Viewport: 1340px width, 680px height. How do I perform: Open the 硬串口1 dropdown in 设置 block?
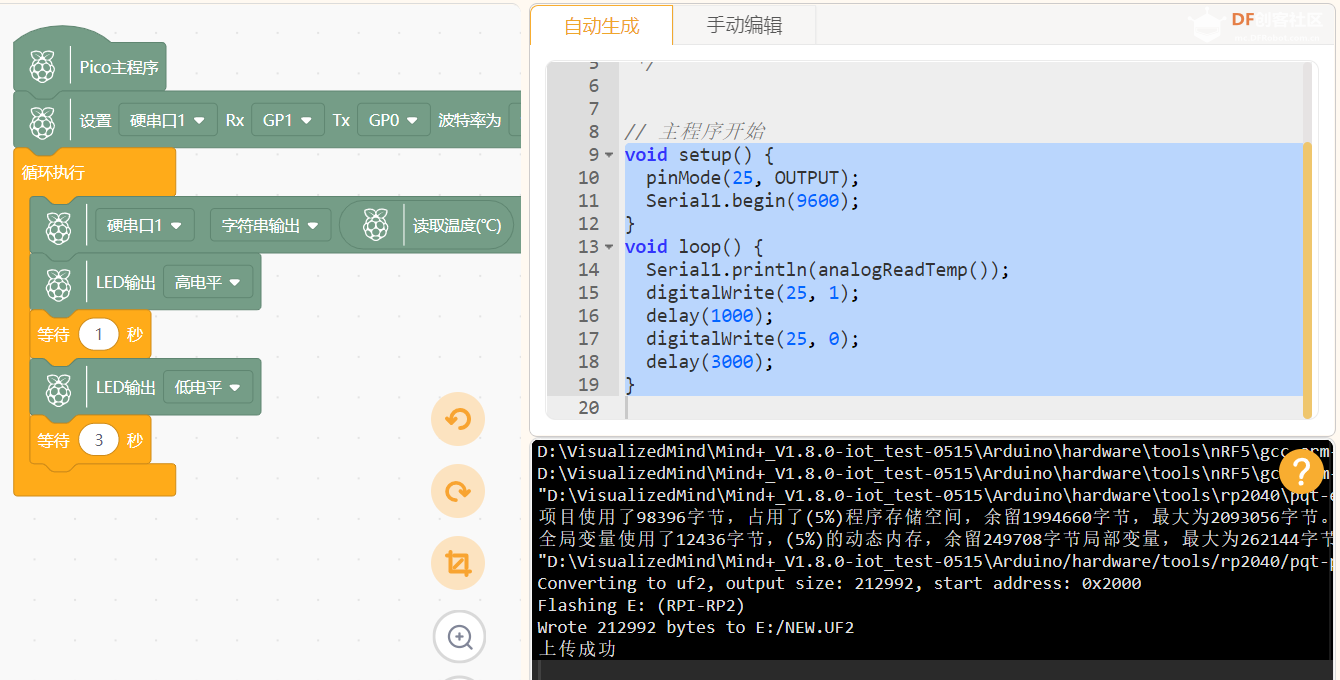pyautogui.click(x=168, y=120)
